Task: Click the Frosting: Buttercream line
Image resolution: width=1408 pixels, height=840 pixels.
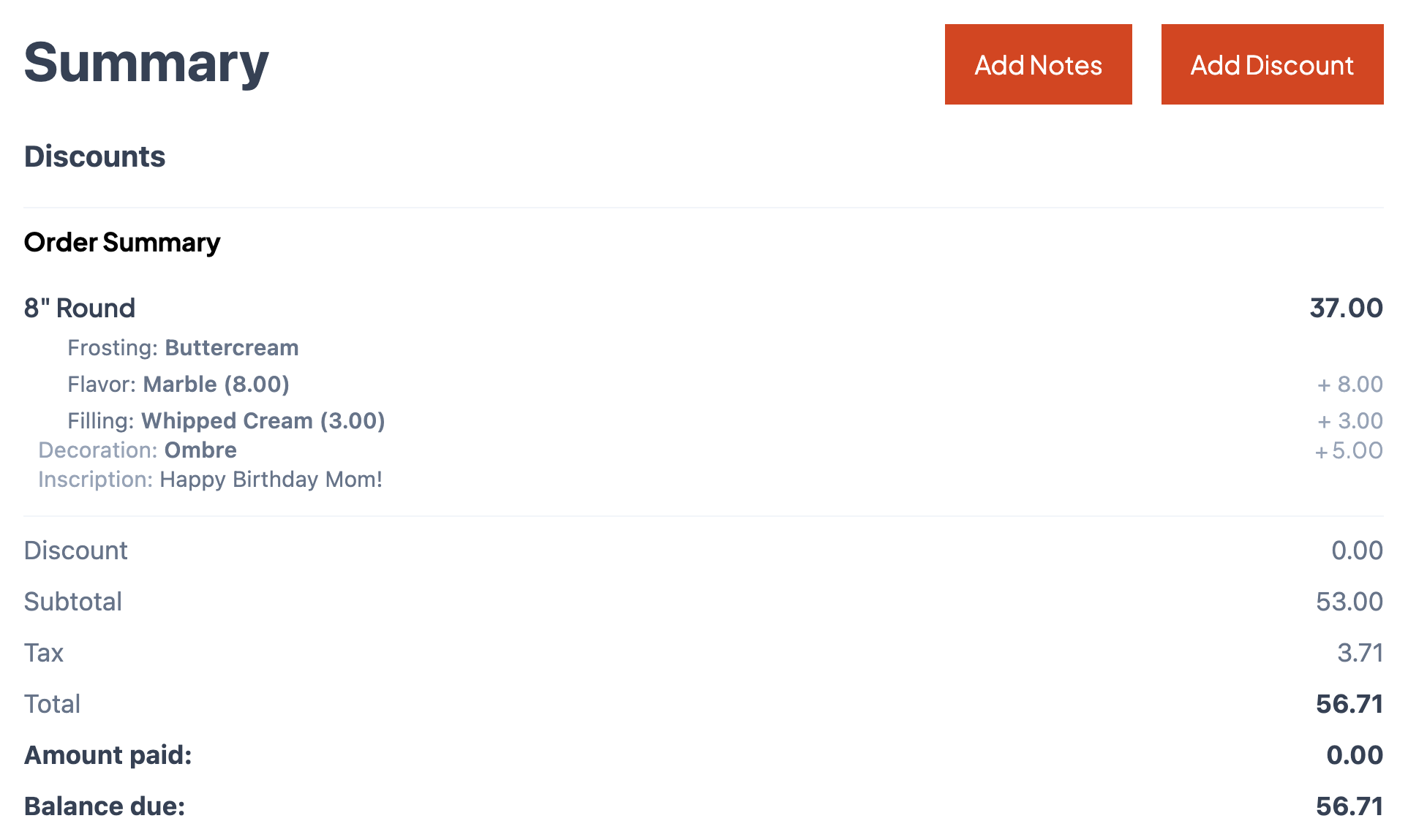Action: coord(183,348)
